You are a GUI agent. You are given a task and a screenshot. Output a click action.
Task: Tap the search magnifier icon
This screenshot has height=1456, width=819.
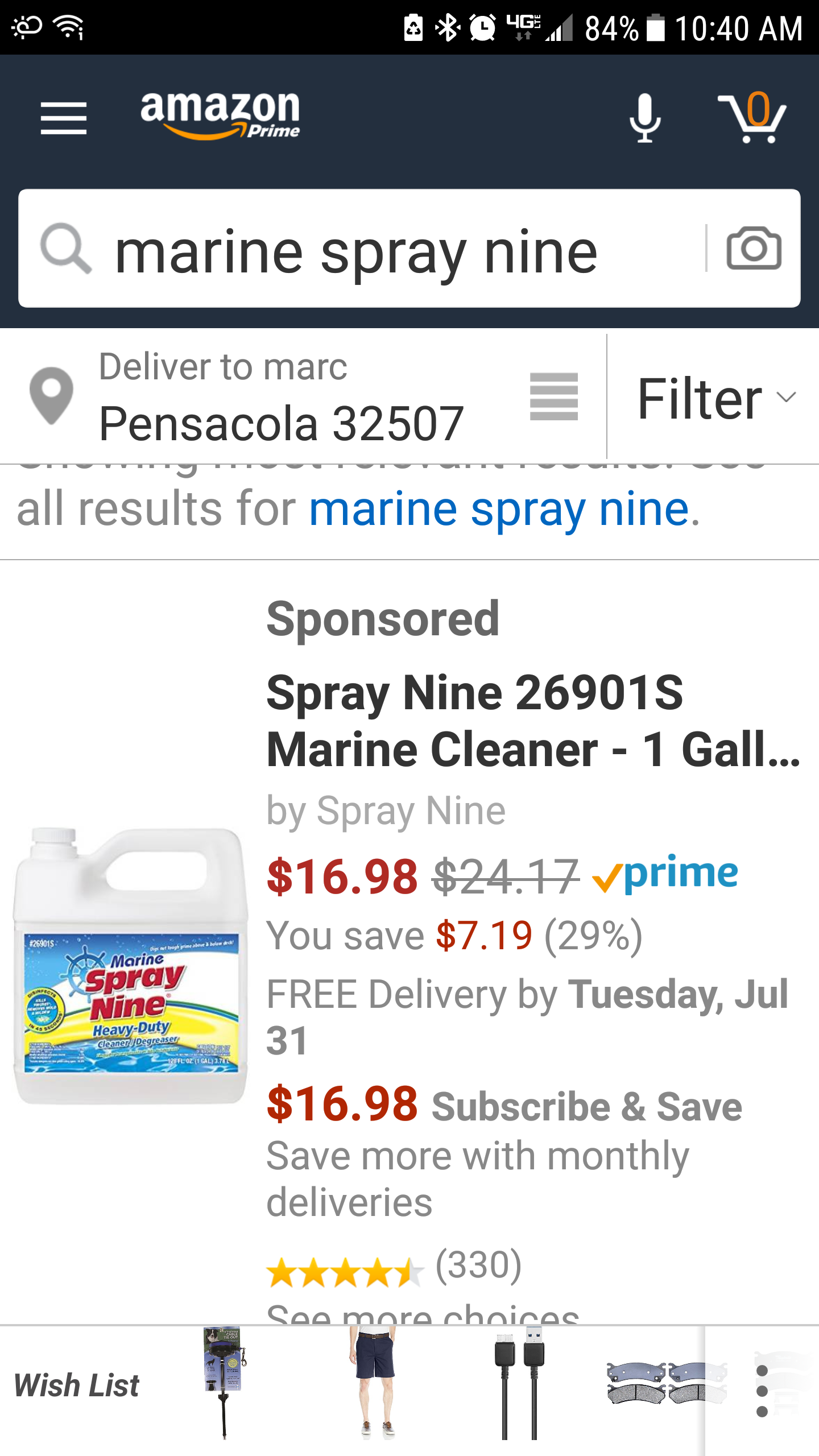point(65,249)
